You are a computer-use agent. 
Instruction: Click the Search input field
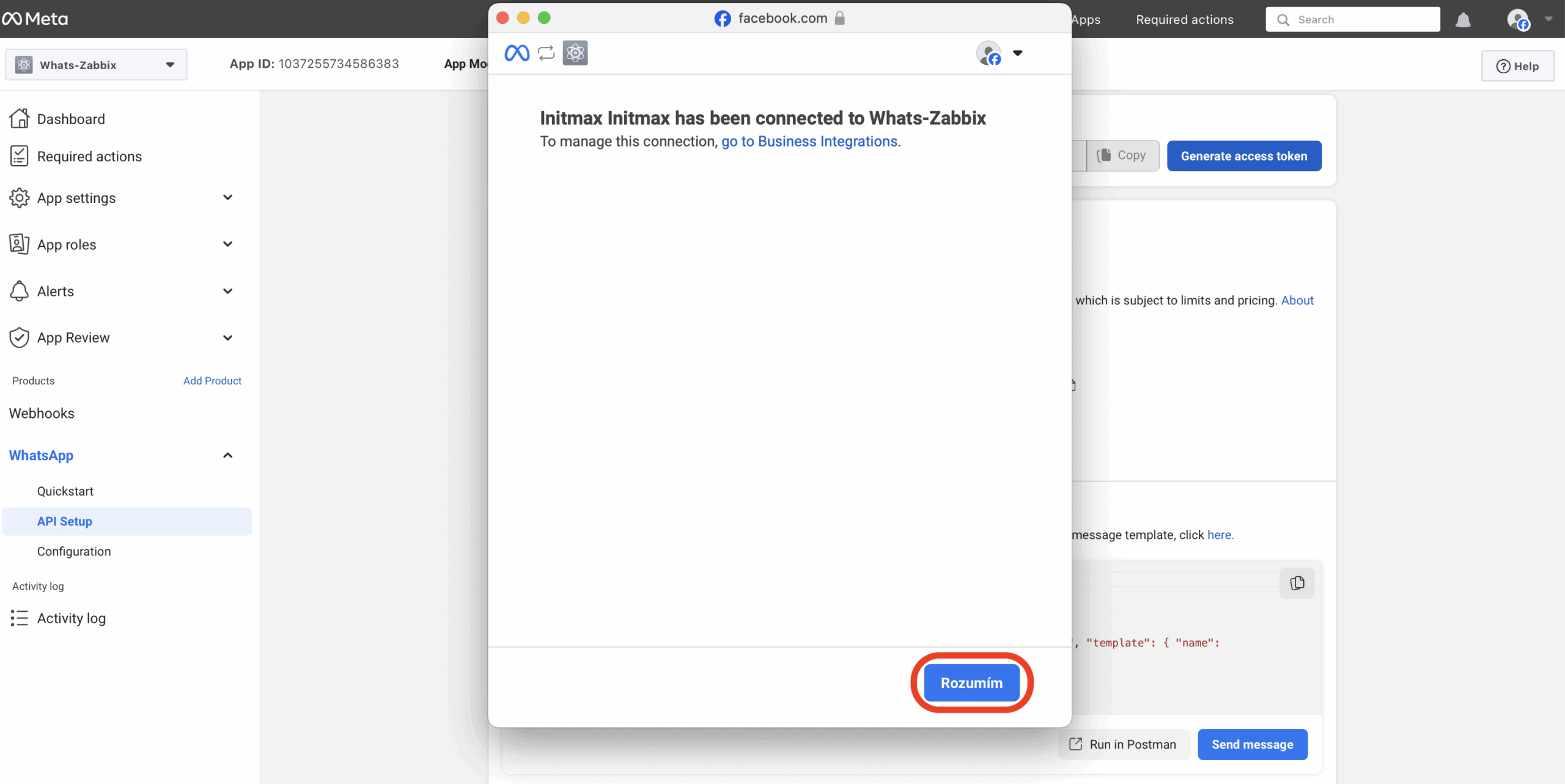coord(1352,20)
